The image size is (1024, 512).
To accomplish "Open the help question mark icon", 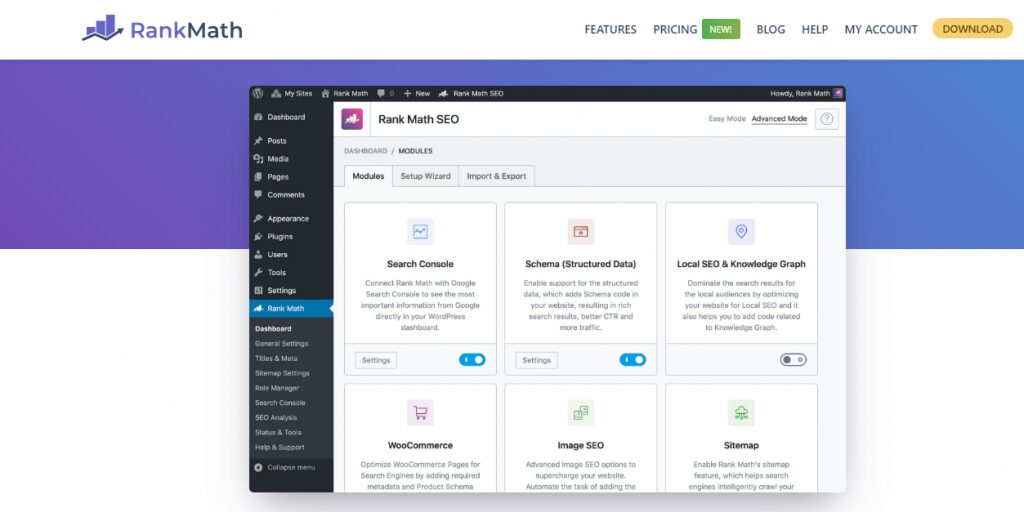I will pyautogui.click(x=827, y=119).
